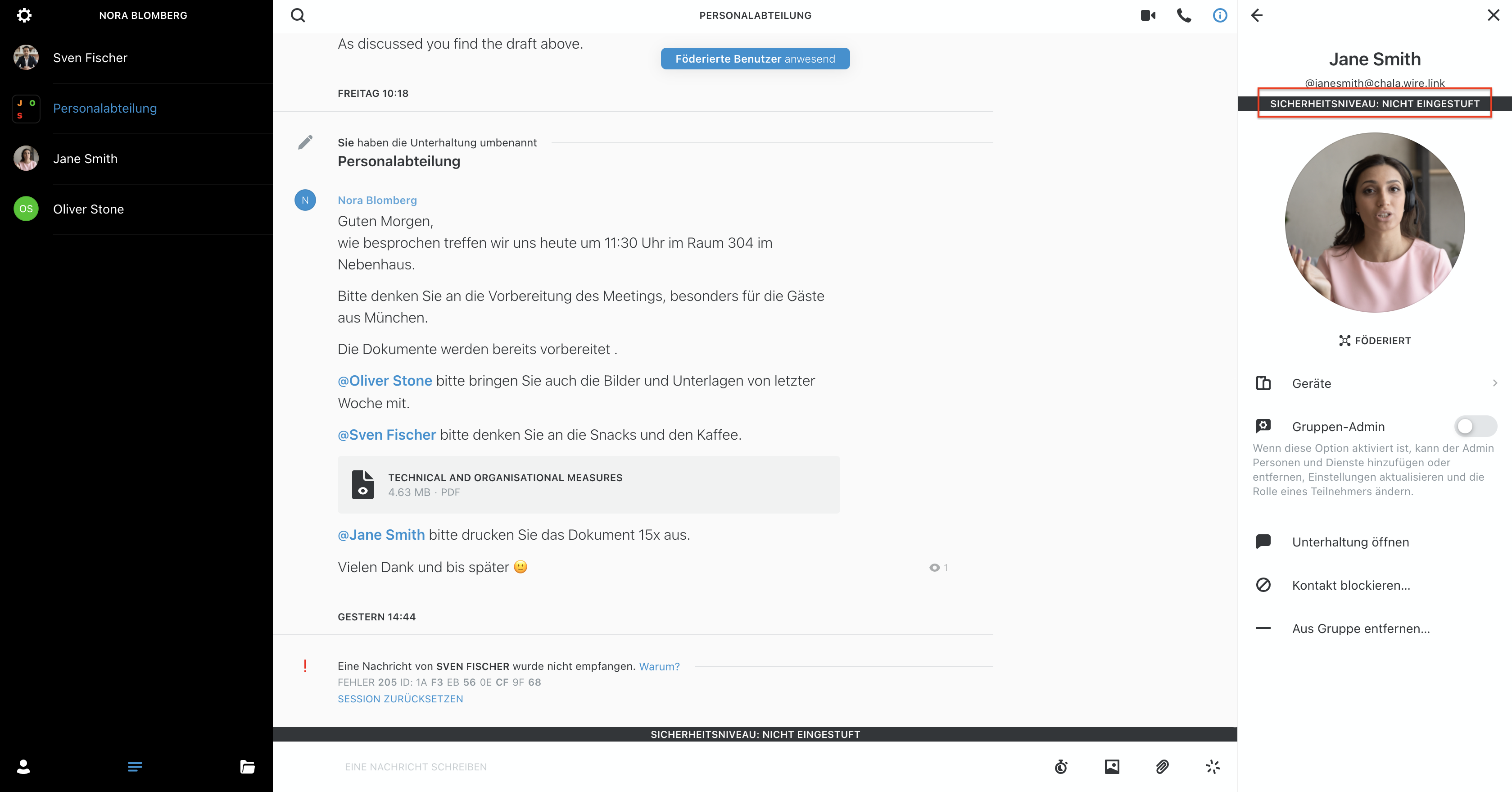
Task: Open the search magnifier in conversation header
Action: pyautogui.click(x=298, y=15)
